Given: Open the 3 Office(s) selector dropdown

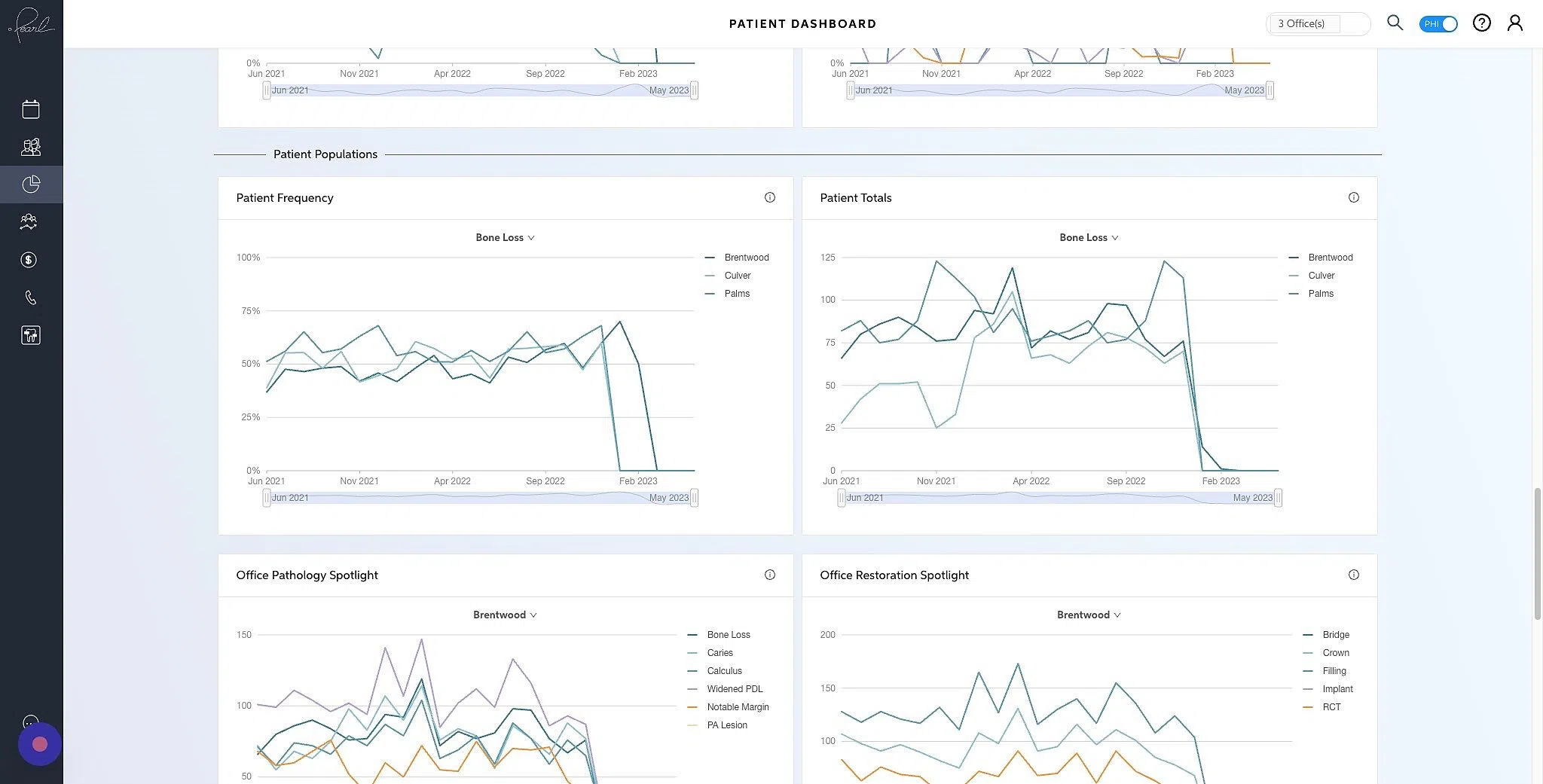Looking at the screenshot, I should coord(1317,23).
